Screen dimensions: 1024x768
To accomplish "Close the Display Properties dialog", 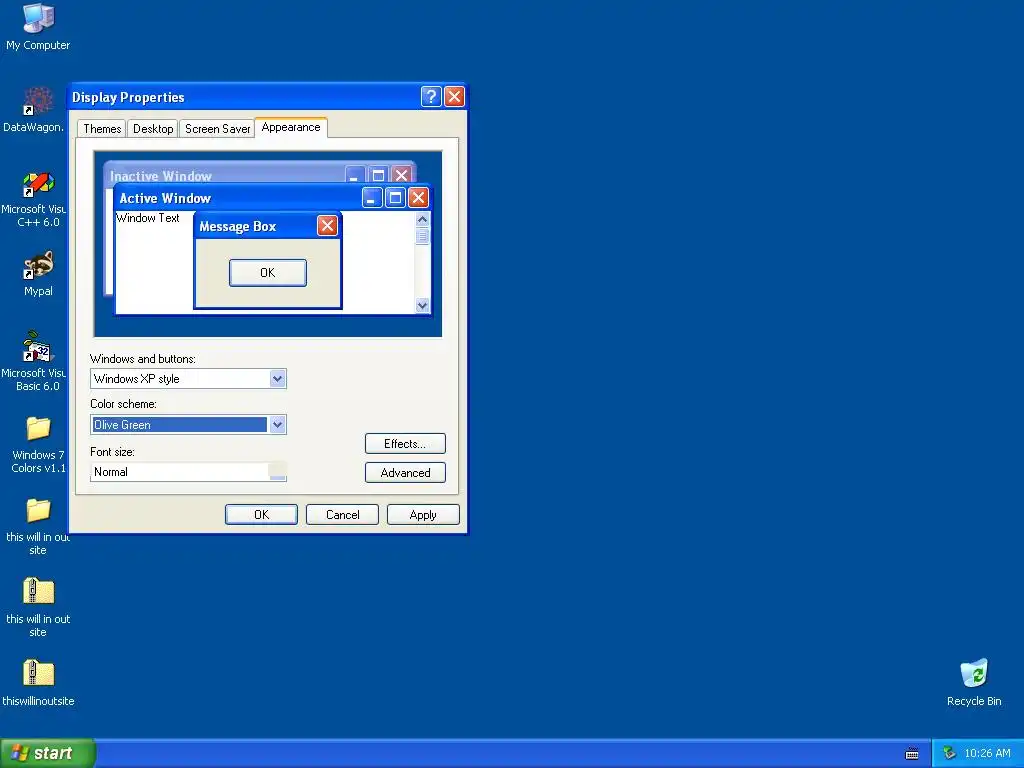I will click(x=454, y=97).
